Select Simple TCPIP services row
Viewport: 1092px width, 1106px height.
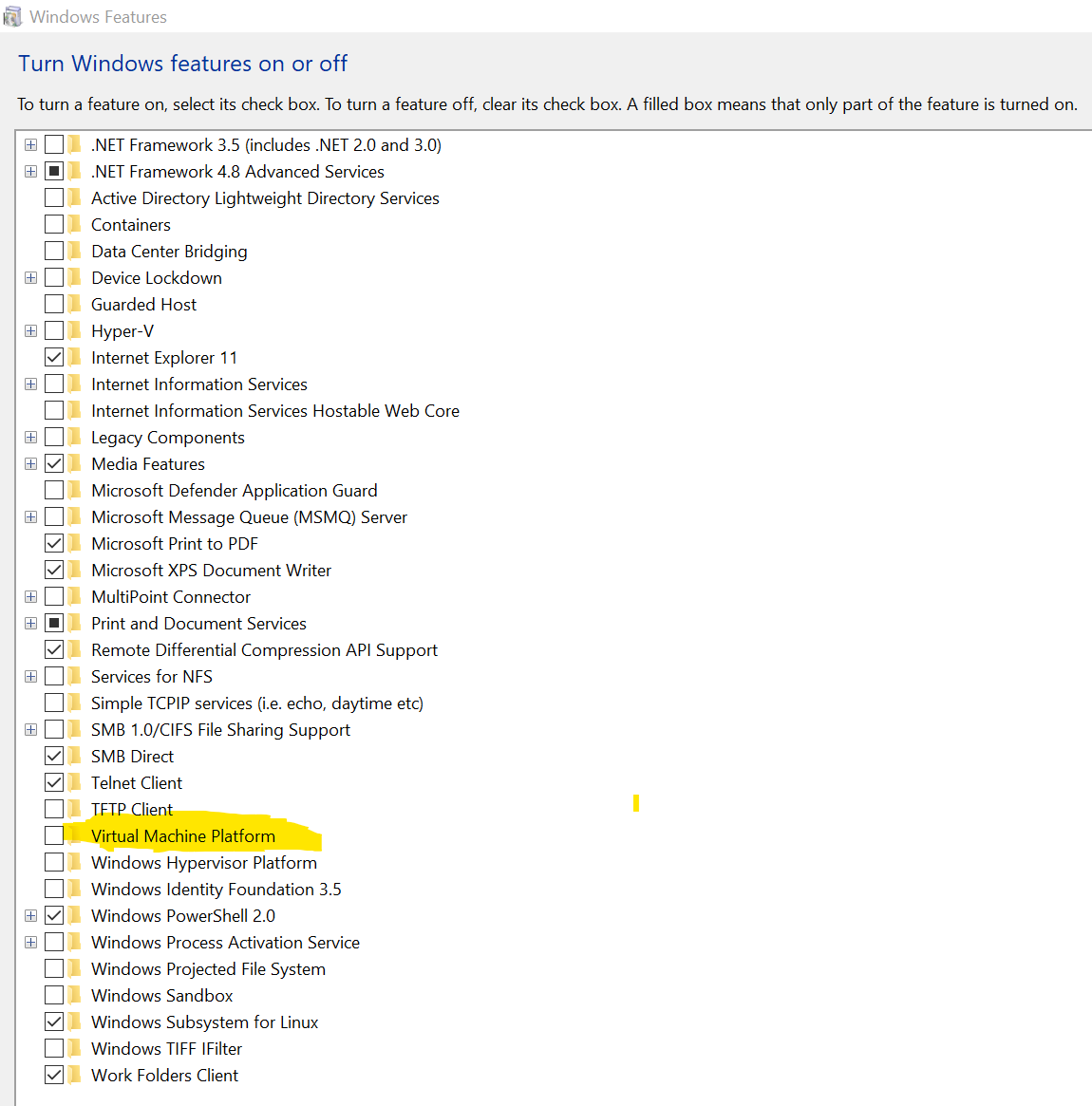click(x=257, y=703)
